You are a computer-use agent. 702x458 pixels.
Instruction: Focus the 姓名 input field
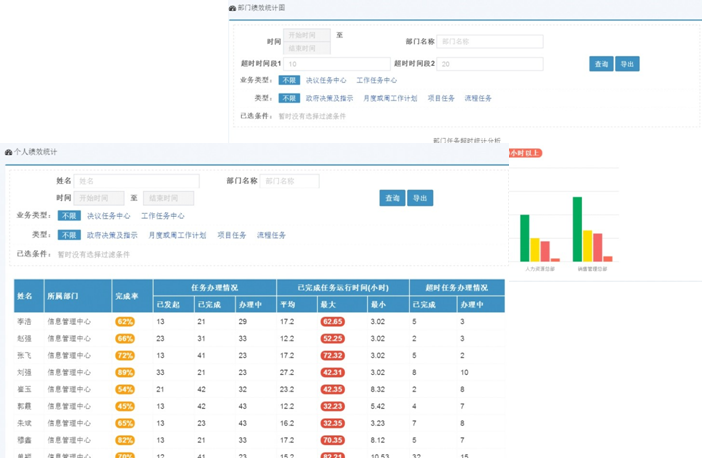pos(137,181)
